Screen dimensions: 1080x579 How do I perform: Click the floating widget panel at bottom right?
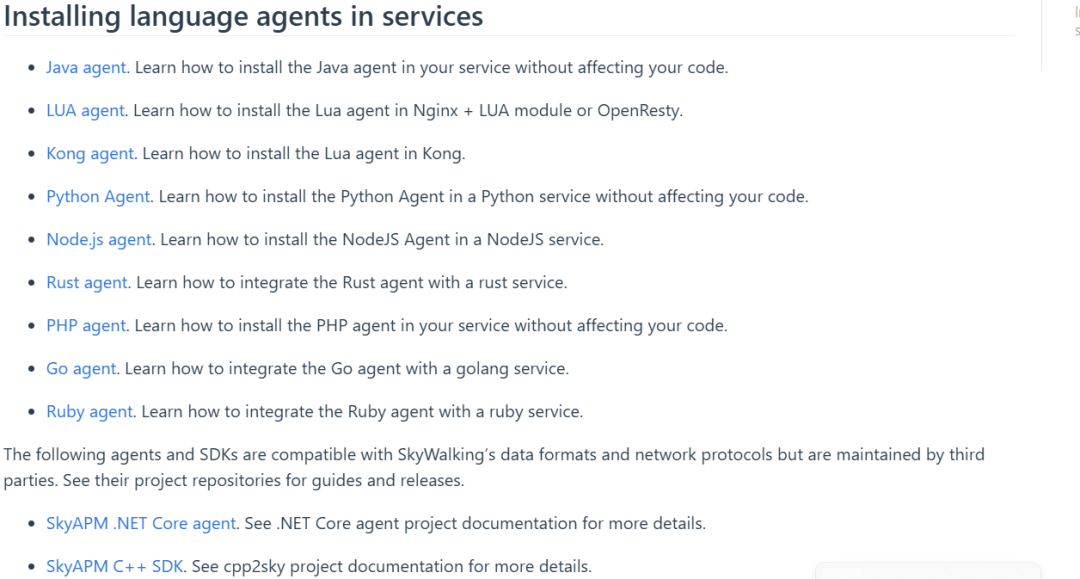point(928,571)
